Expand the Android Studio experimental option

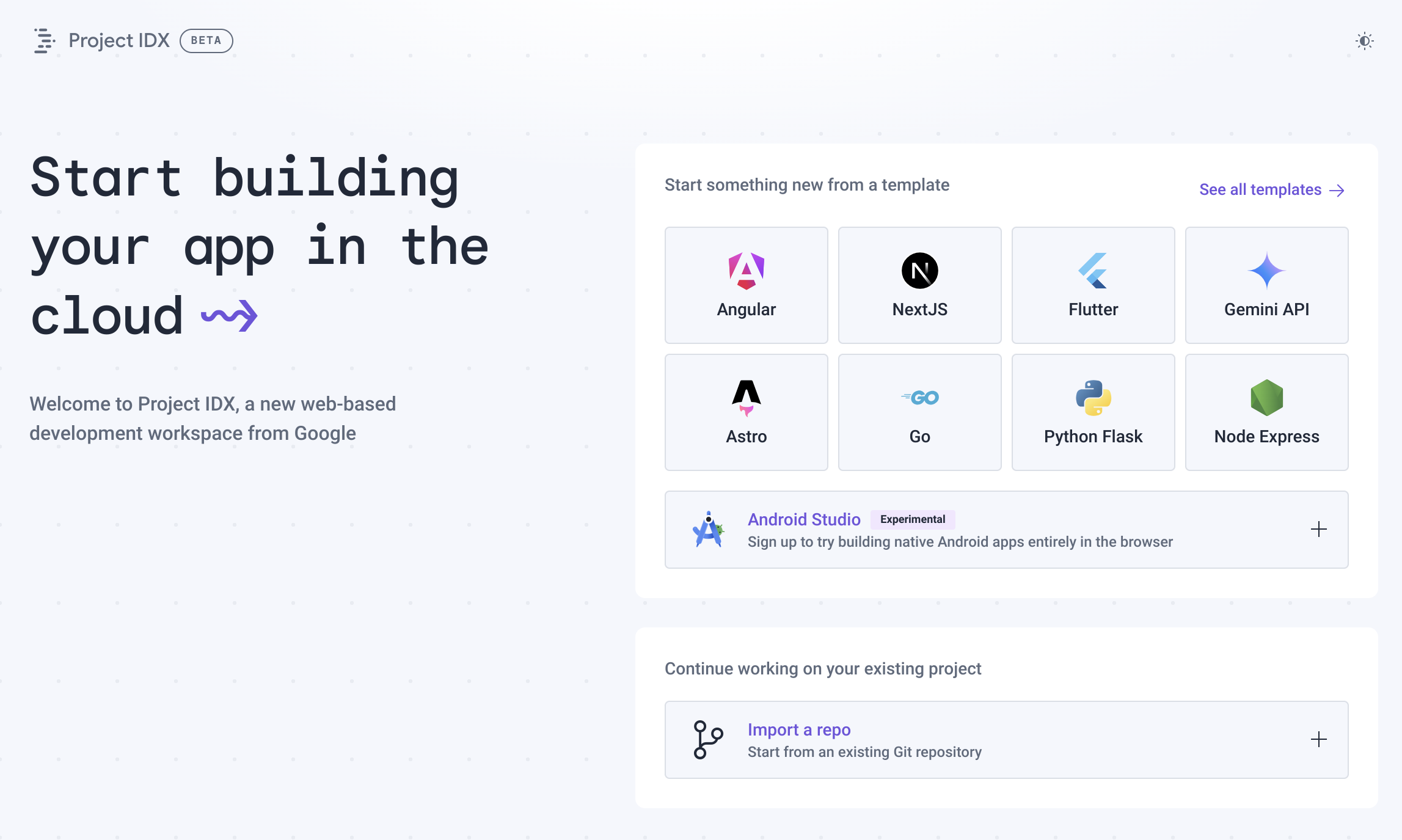click(1319, 529)
